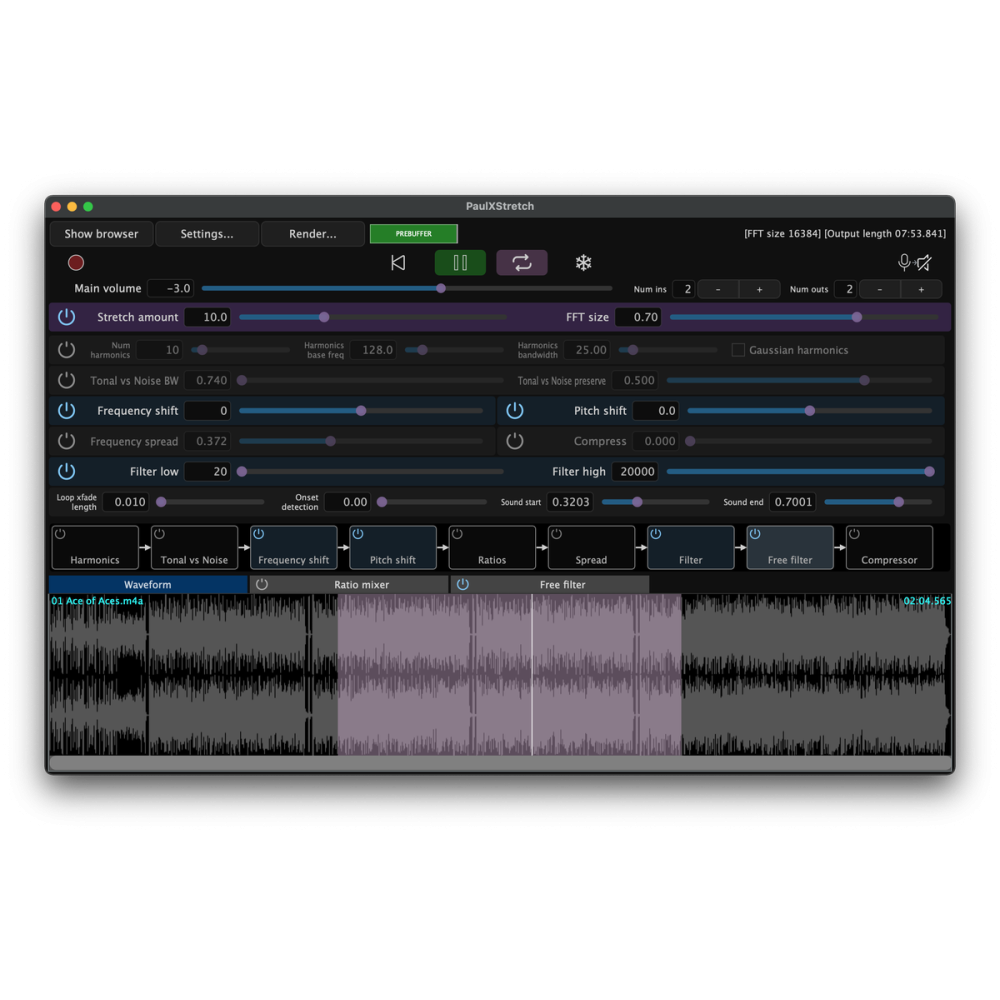The height and width of the screenshot is (1000, 1000).
Task: Enable the Compress power toggle
Action: pyautogui.click(x=515, y=441)
